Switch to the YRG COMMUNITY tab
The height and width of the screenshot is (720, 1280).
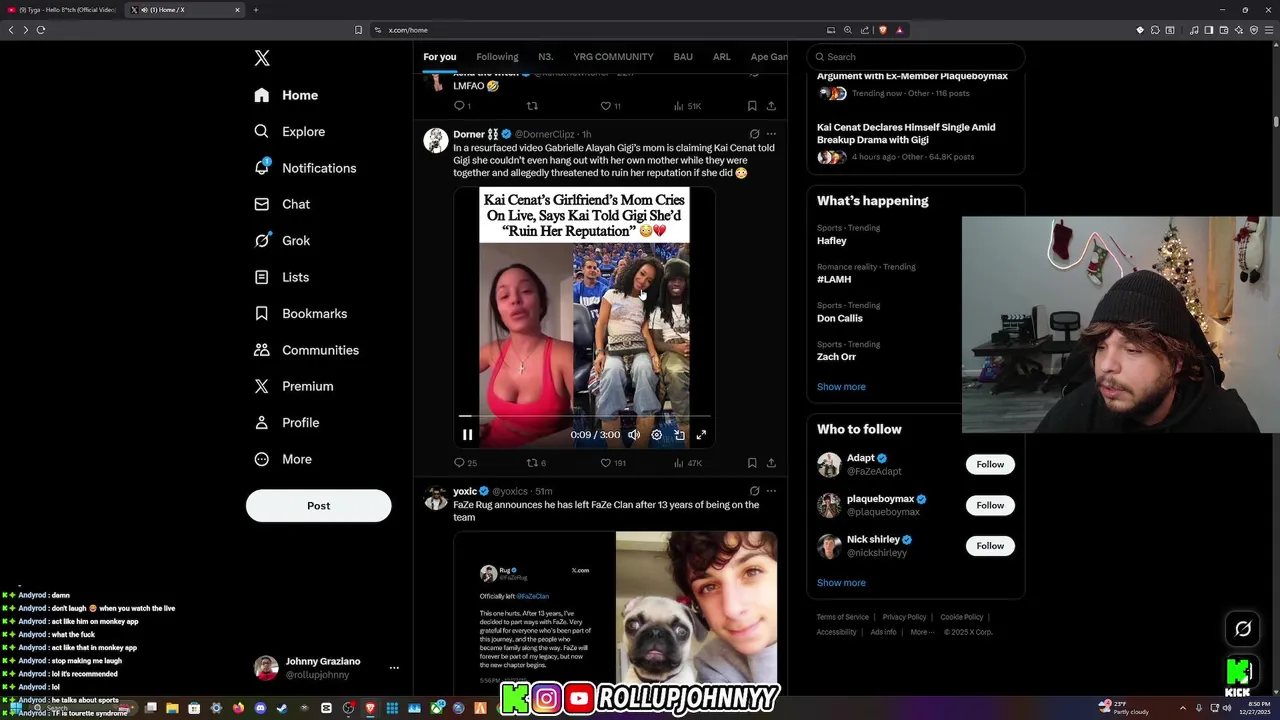click(x=613, y=57)
